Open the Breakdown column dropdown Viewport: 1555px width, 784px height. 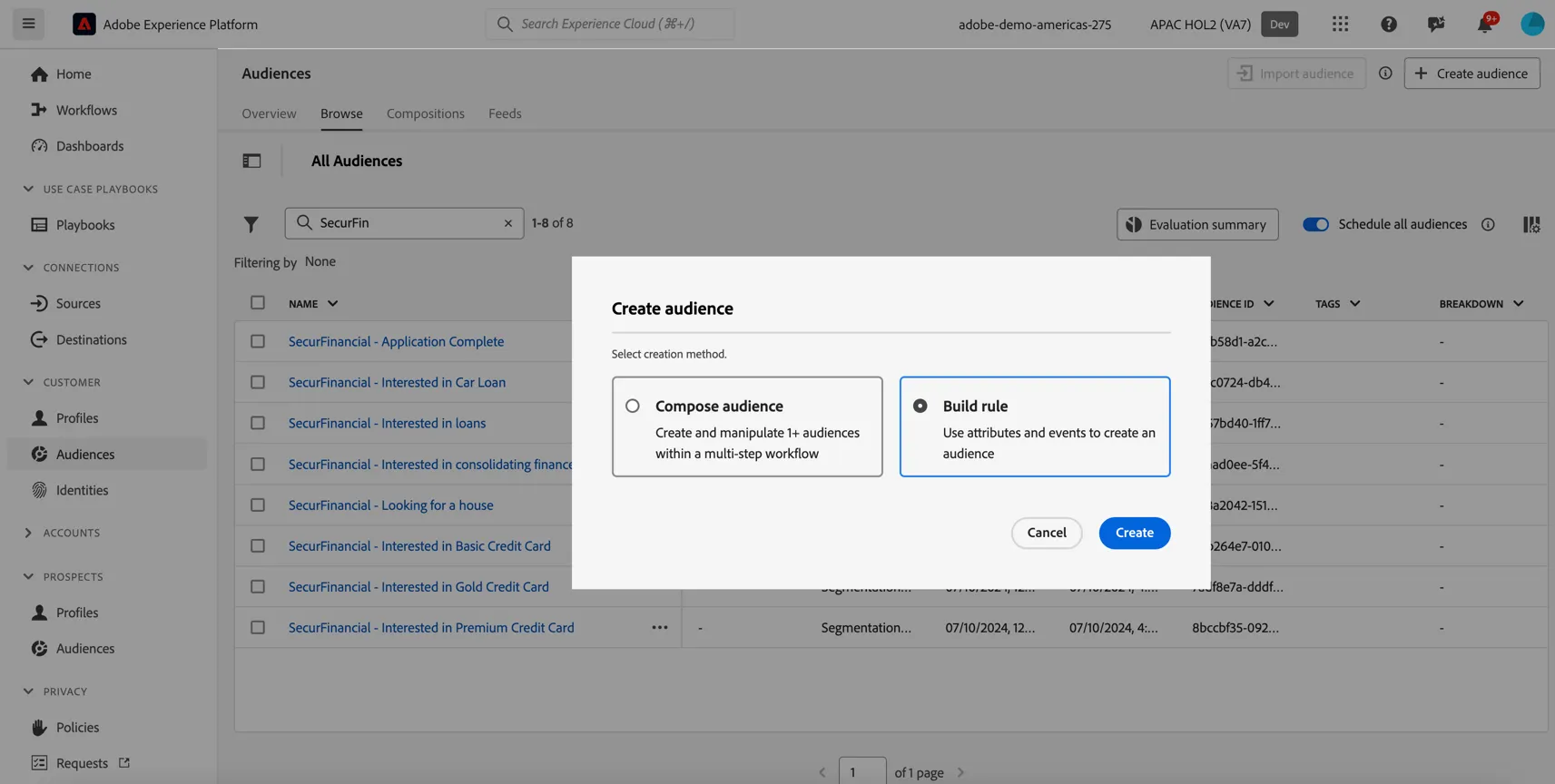[x=1518, y=304]
